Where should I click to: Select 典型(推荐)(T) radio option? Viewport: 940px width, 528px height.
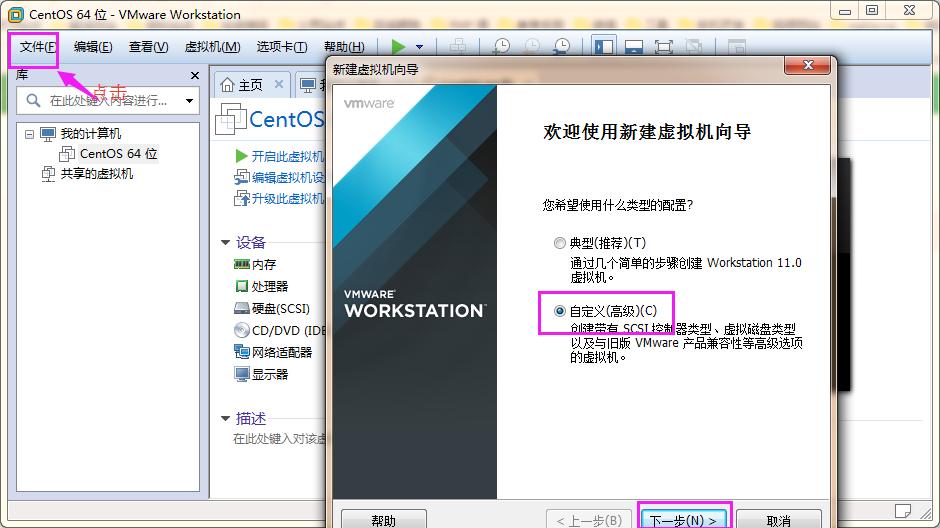(x=559, y=243)
